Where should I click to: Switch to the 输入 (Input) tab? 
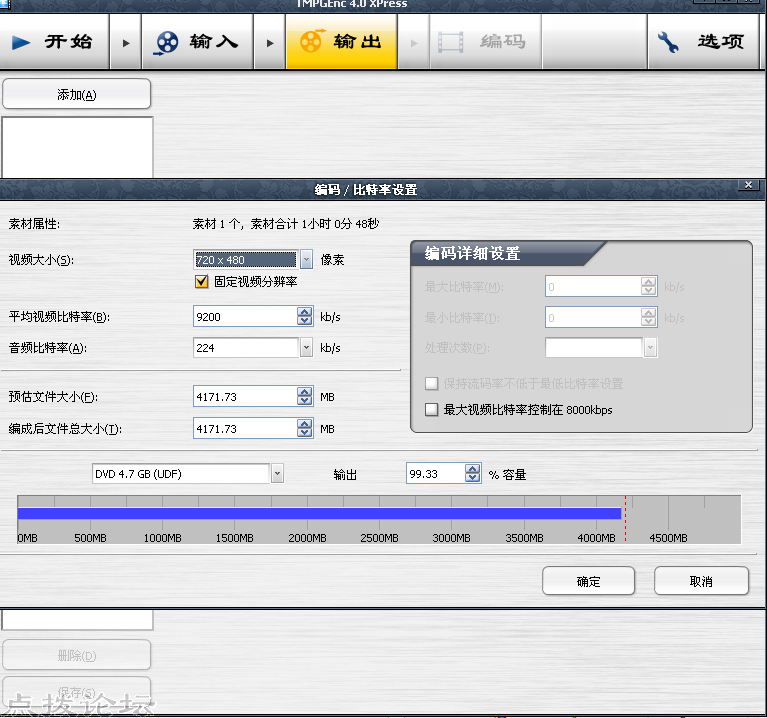coord(198,42)
